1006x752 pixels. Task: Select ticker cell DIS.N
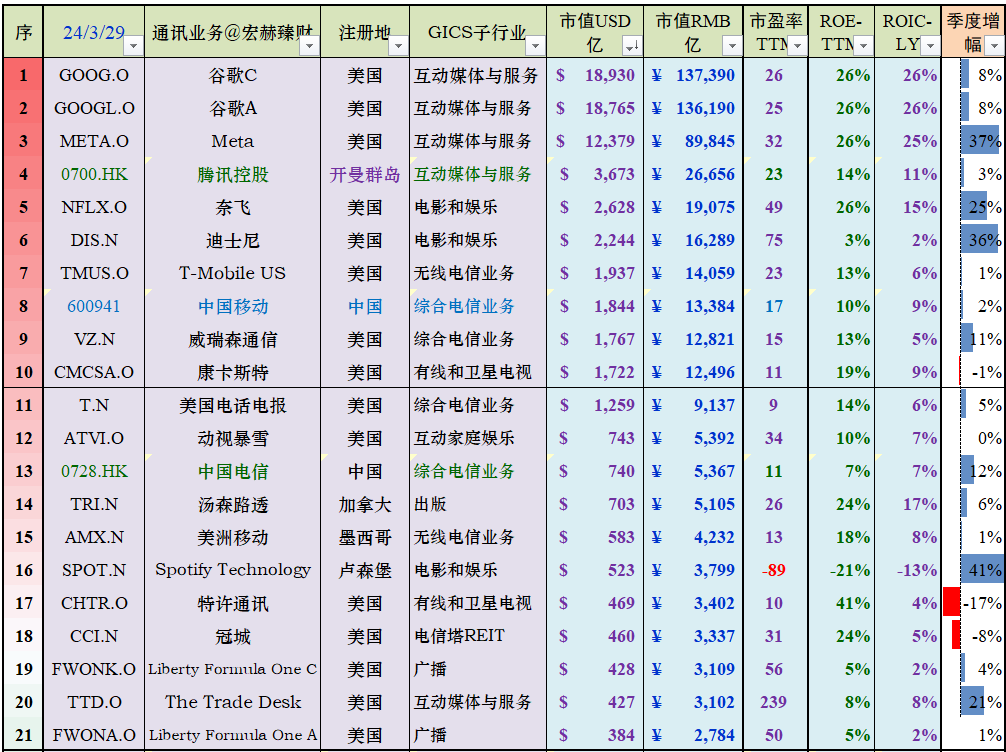[94, 240]
